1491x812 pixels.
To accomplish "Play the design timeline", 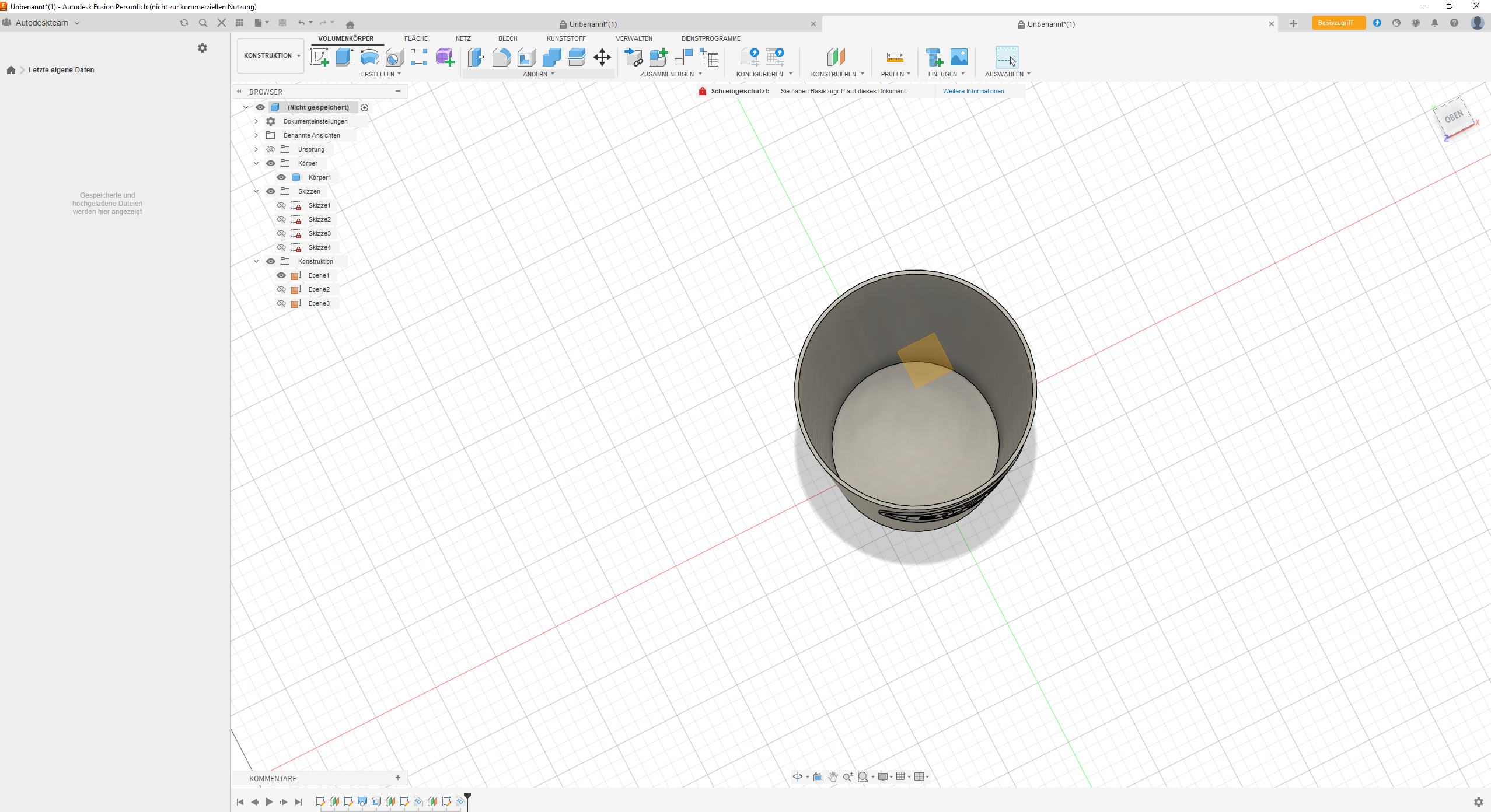I will point(269,802).
